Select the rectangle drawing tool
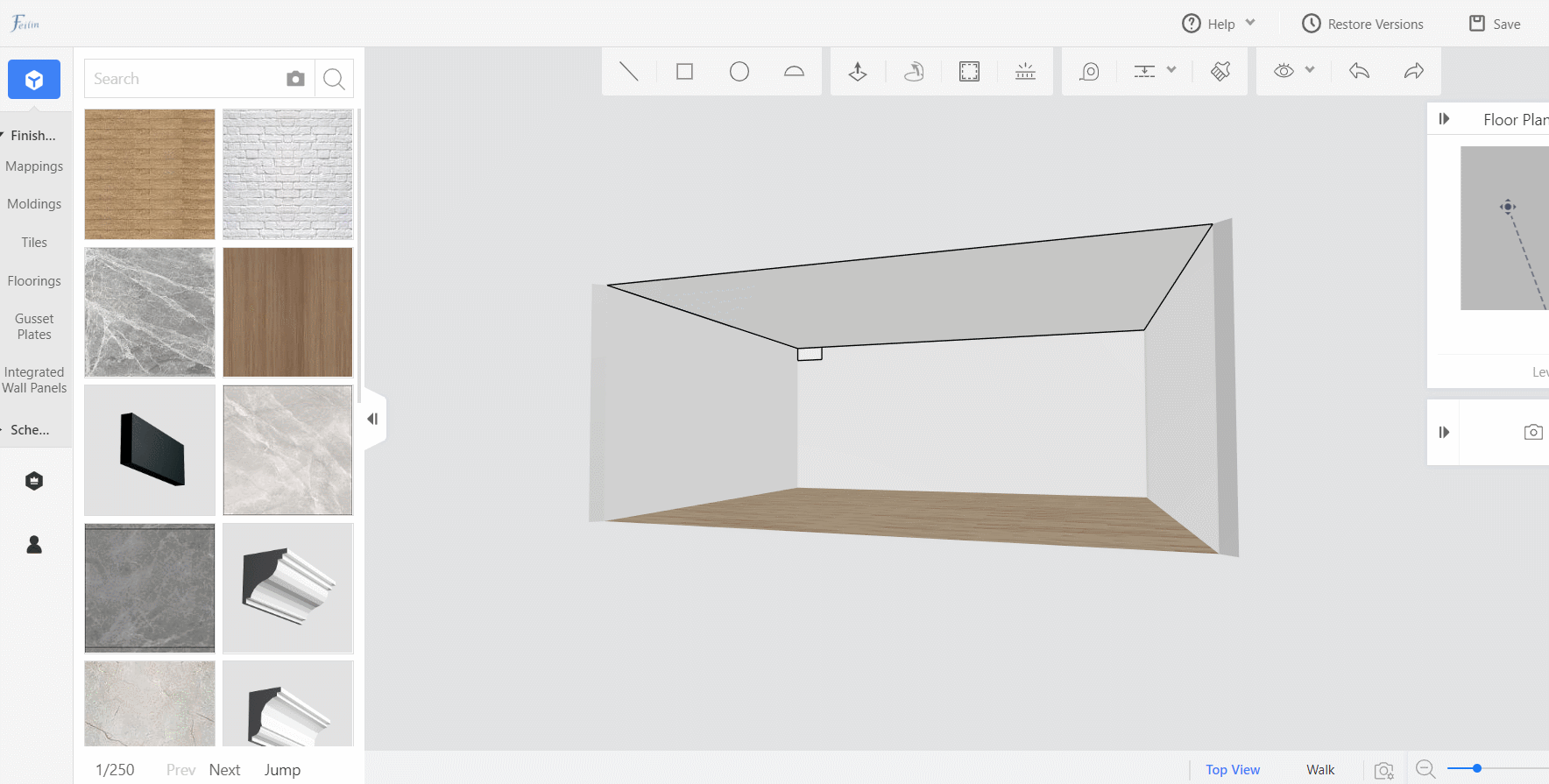This screenshot has width=1549, height=784. click(x=685, y=71)
